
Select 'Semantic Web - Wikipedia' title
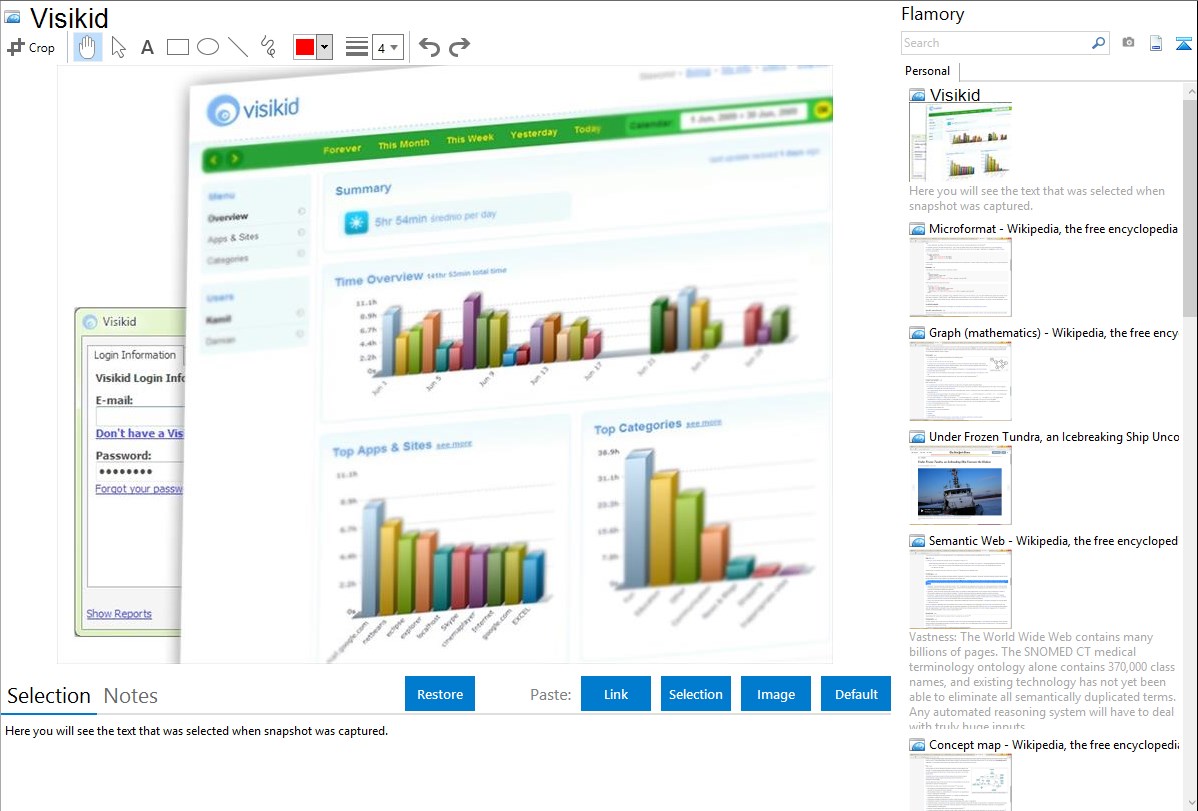coord(1054,540)
